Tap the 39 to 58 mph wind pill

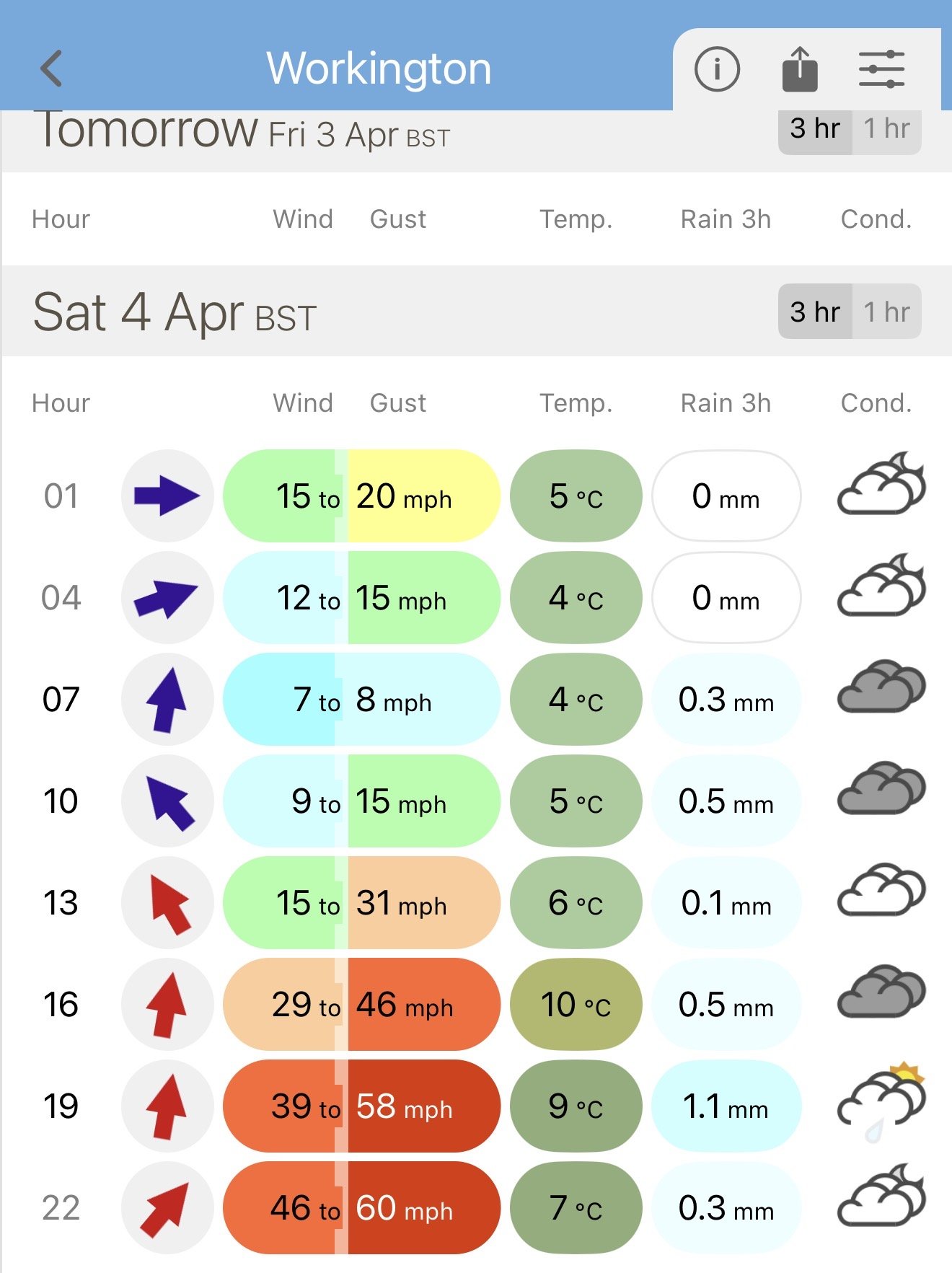click(361, 1106)
